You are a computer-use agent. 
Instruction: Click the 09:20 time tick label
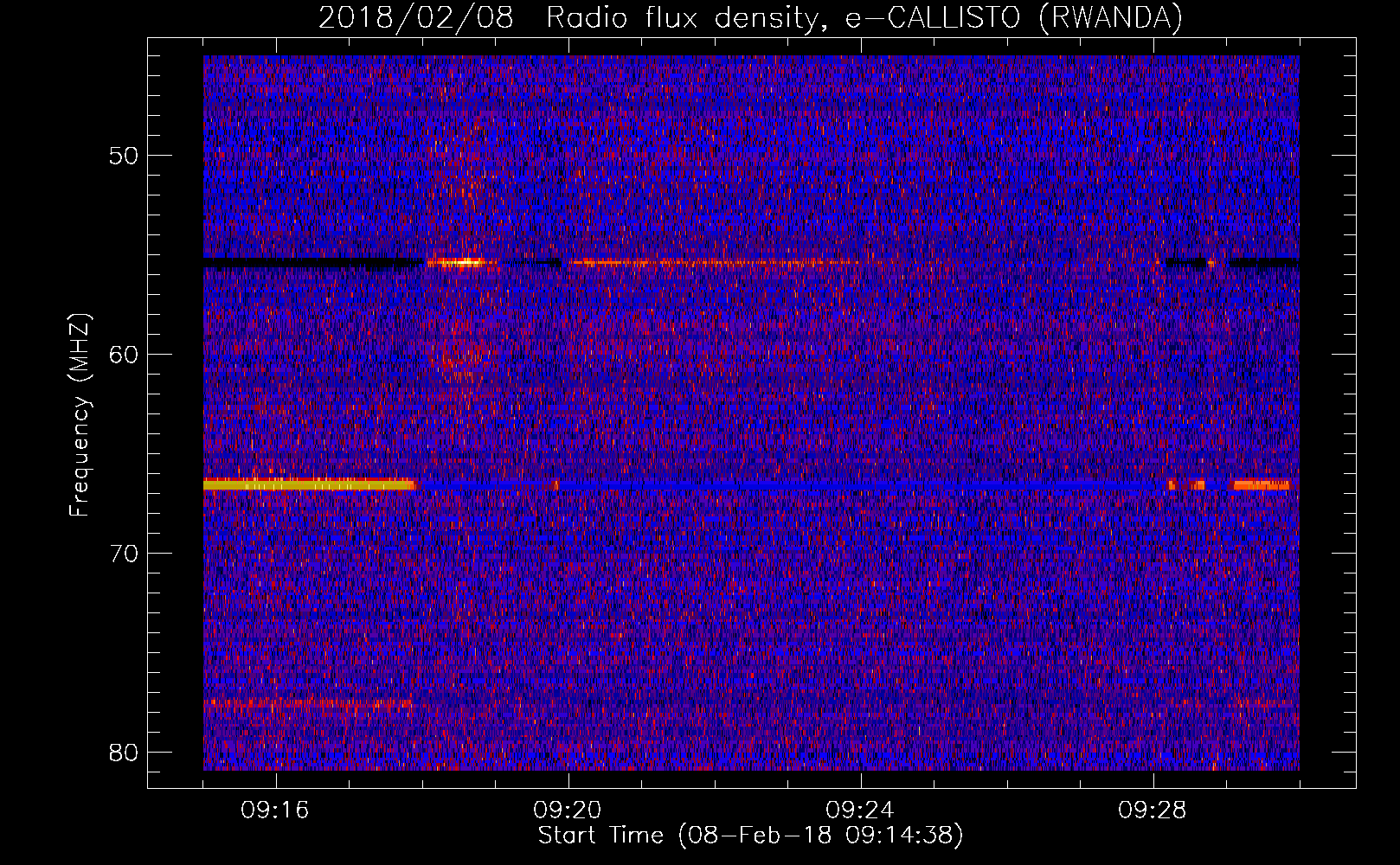pyautogui.click(x=568, y=811)
